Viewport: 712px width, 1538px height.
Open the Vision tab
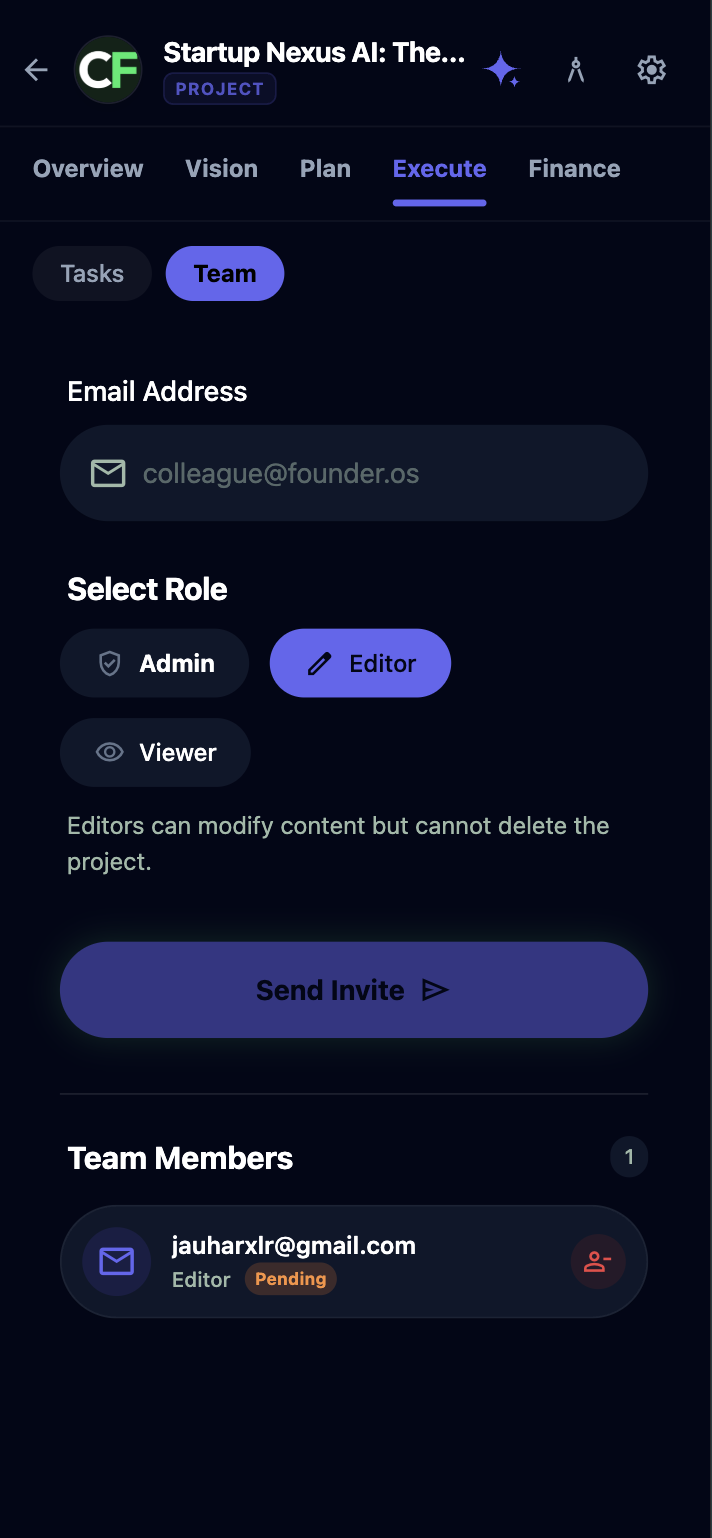[x=221, y=169]
